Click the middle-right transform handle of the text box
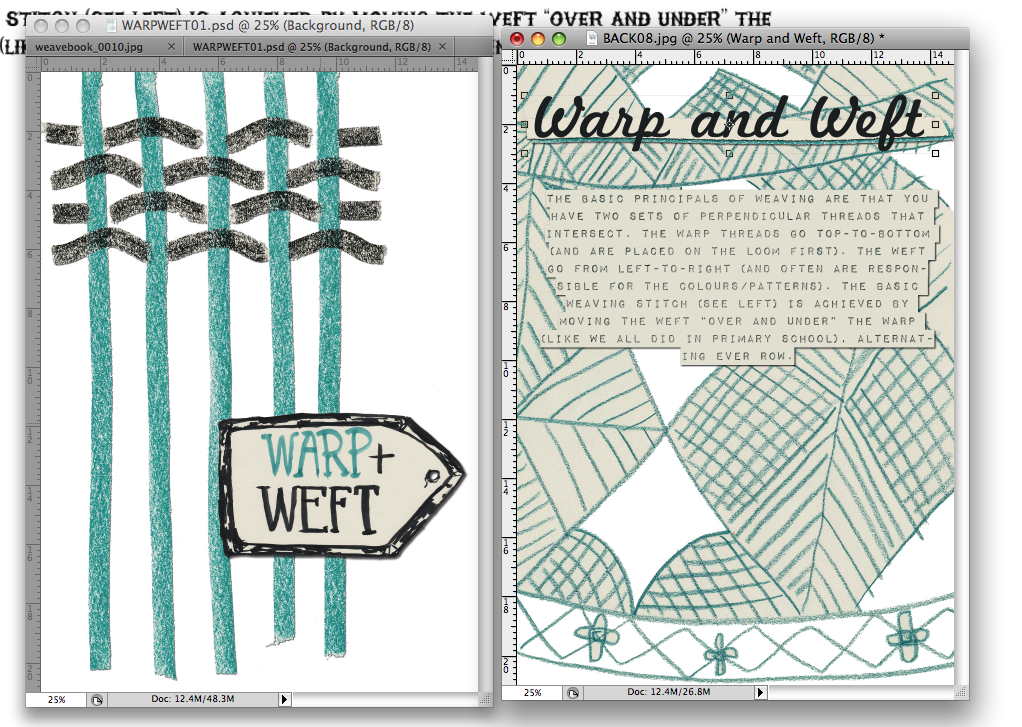This screenshot has width=1022, height=727. (935, 124)
